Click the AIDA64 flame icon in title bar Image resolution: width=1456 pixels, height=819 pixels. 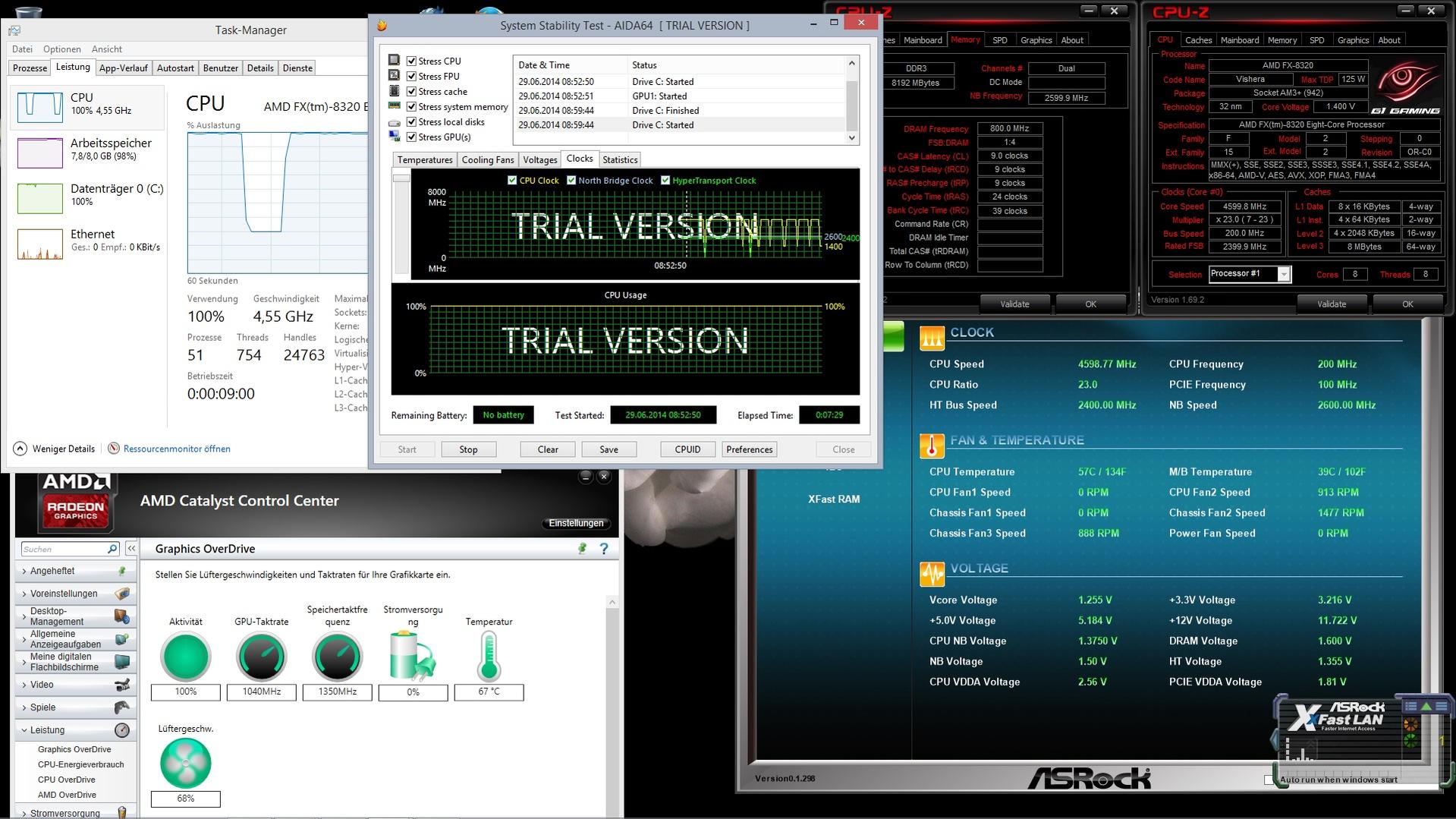[x=382, y=25]
